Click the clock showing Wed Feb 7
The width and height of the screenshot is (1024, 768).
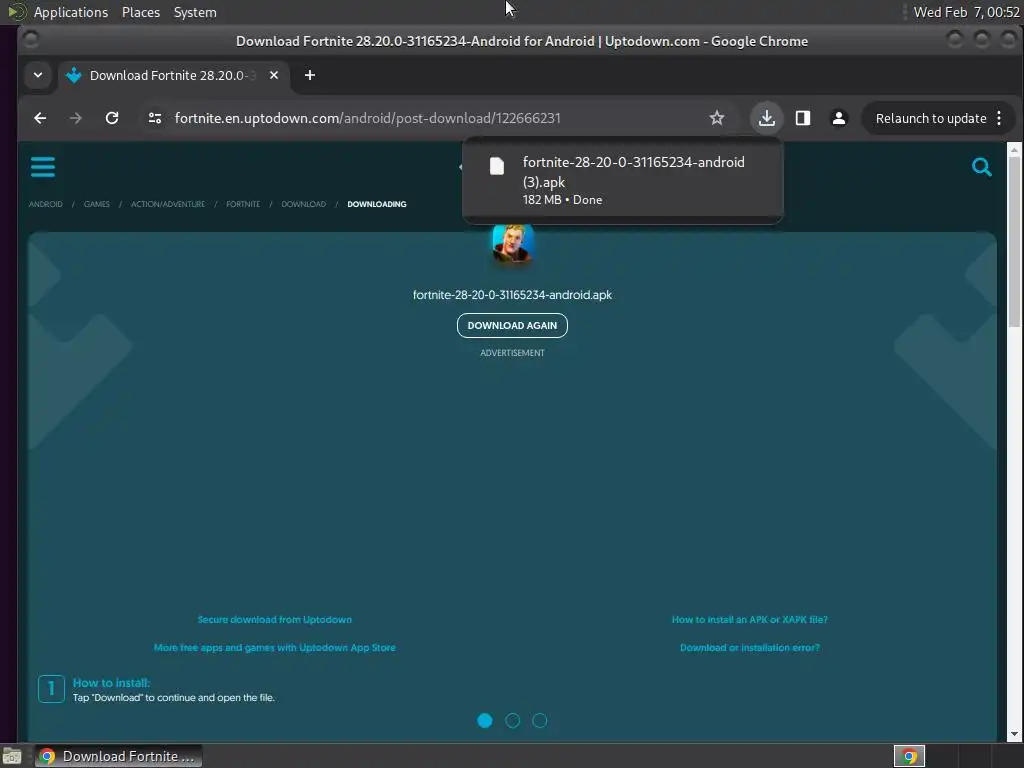pyautogui.click(x=967, y=12)
